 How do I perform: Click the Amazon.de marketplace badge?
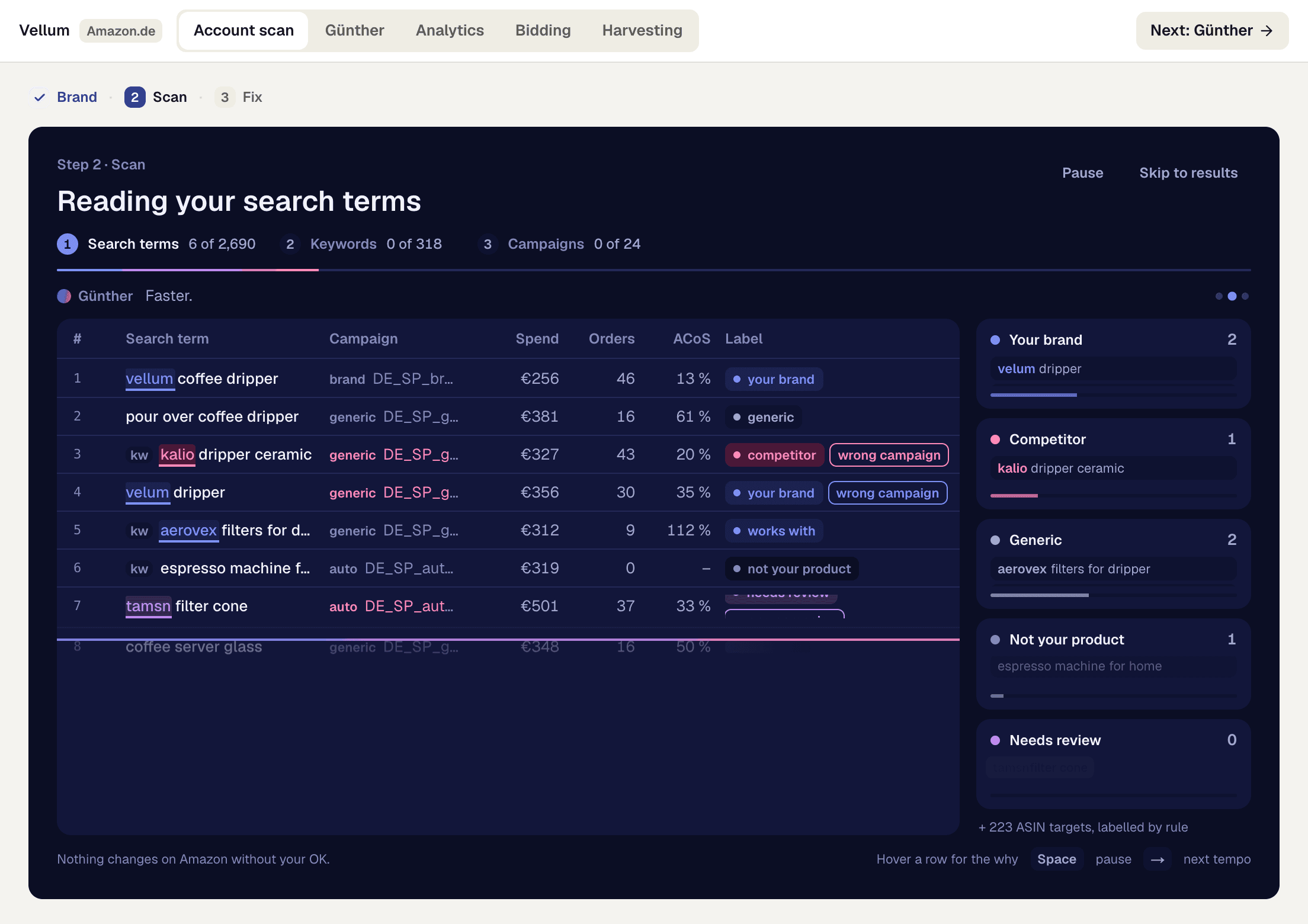coord(121,31)
